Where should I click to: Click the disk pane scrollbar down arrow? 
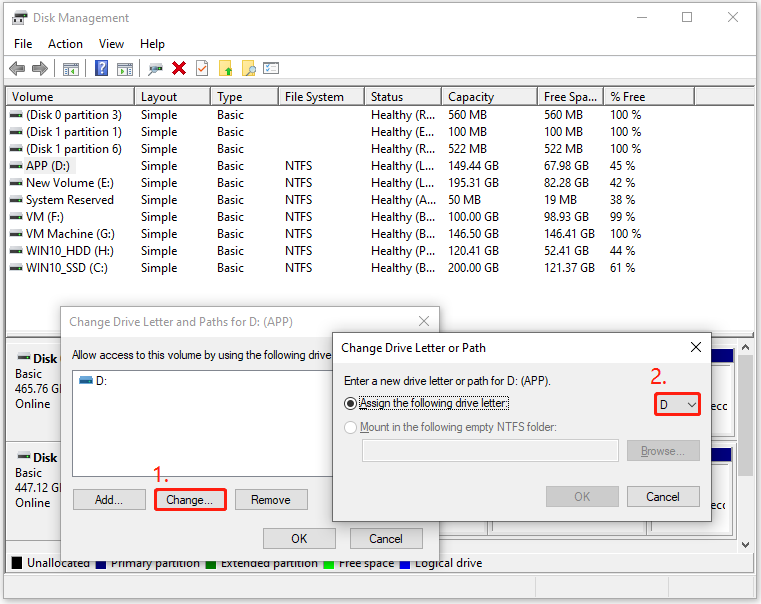[x=746, y=545]
